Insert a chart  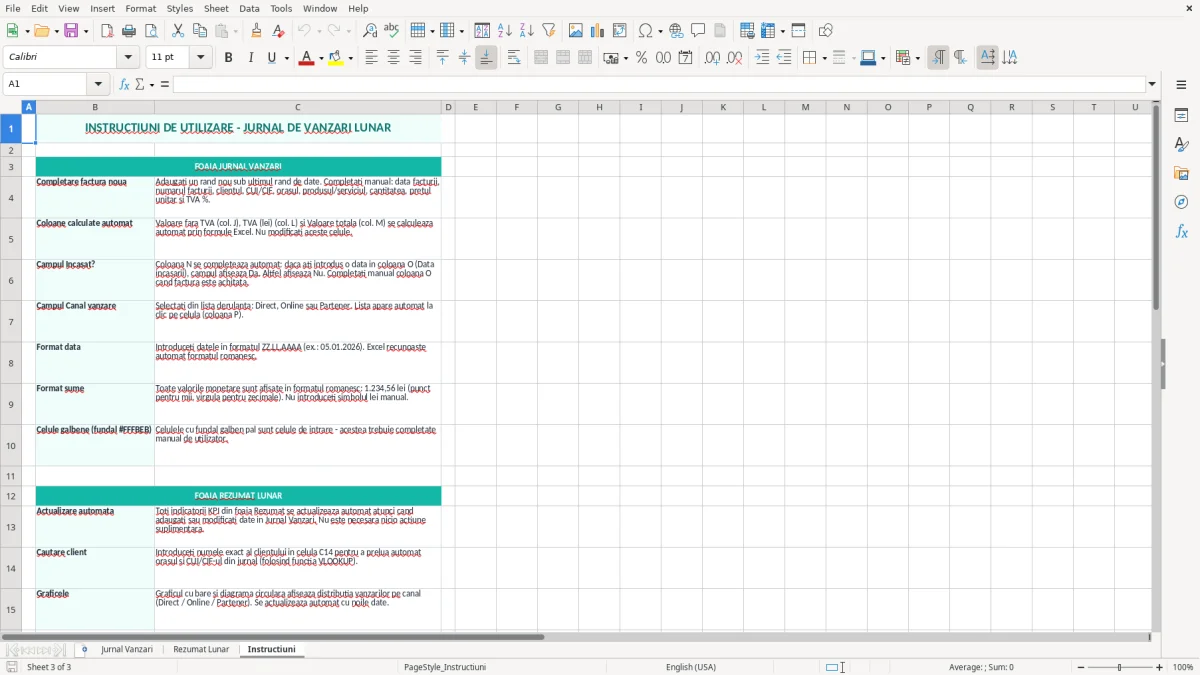[x=597, y=31]
